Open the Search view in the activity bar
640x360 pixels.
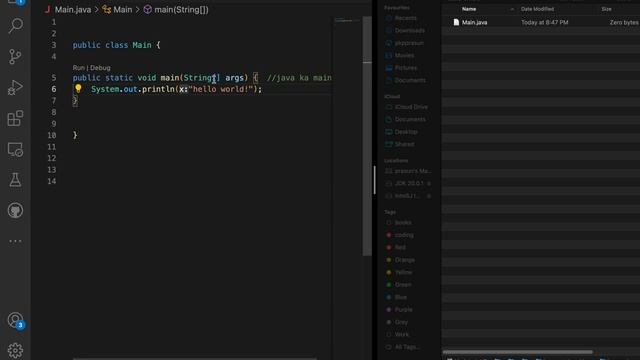pos(16,26)
